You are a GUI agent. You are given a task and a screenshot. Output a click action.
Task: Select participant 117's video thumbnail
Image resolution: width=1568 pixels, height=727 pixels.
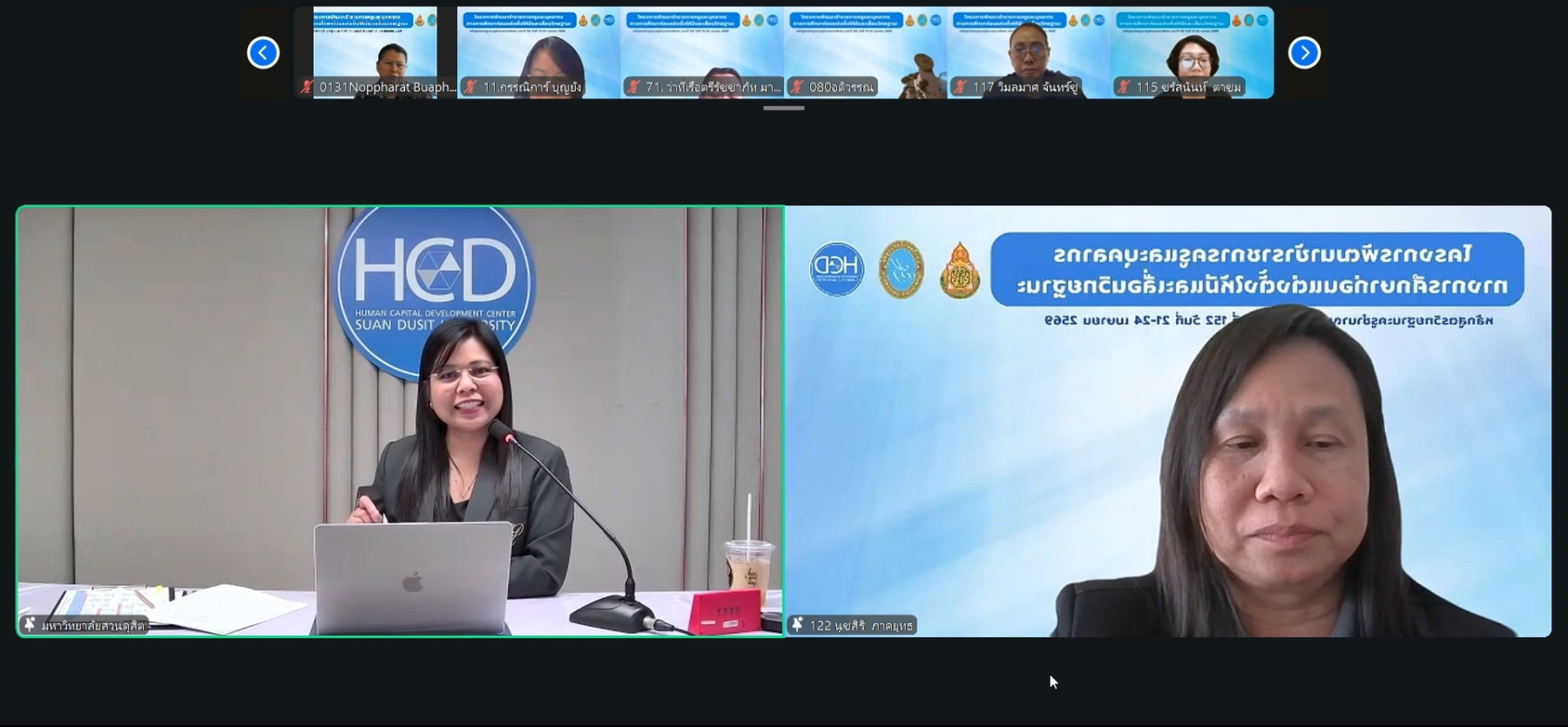[x=1029, y=48]
